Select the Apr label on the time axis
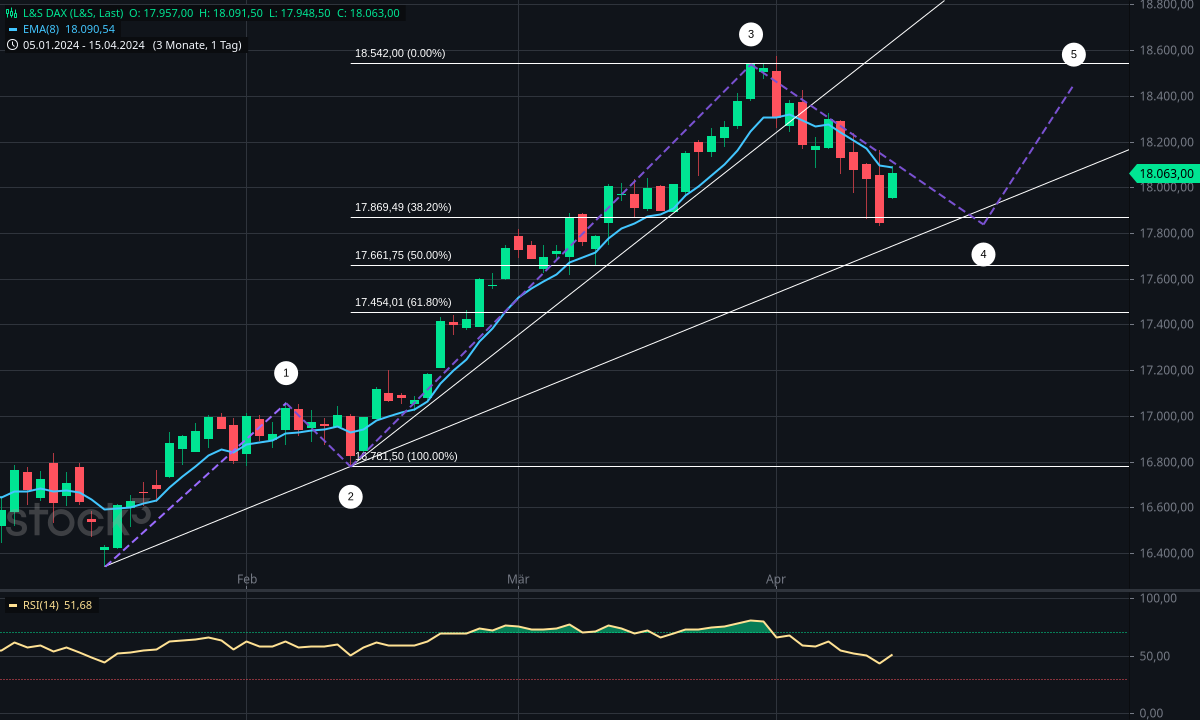The width and height of the screenshot is (1200, 720). tap(775, 579)
